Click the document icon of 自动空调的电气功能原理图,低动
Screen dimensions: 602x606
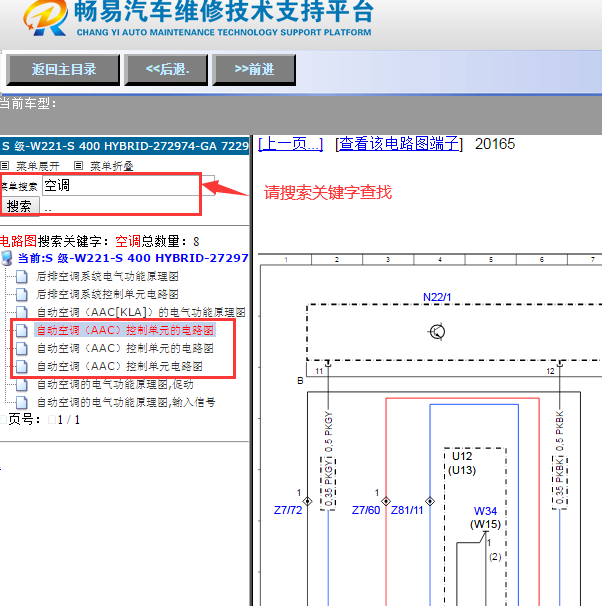tap(22, 385)
